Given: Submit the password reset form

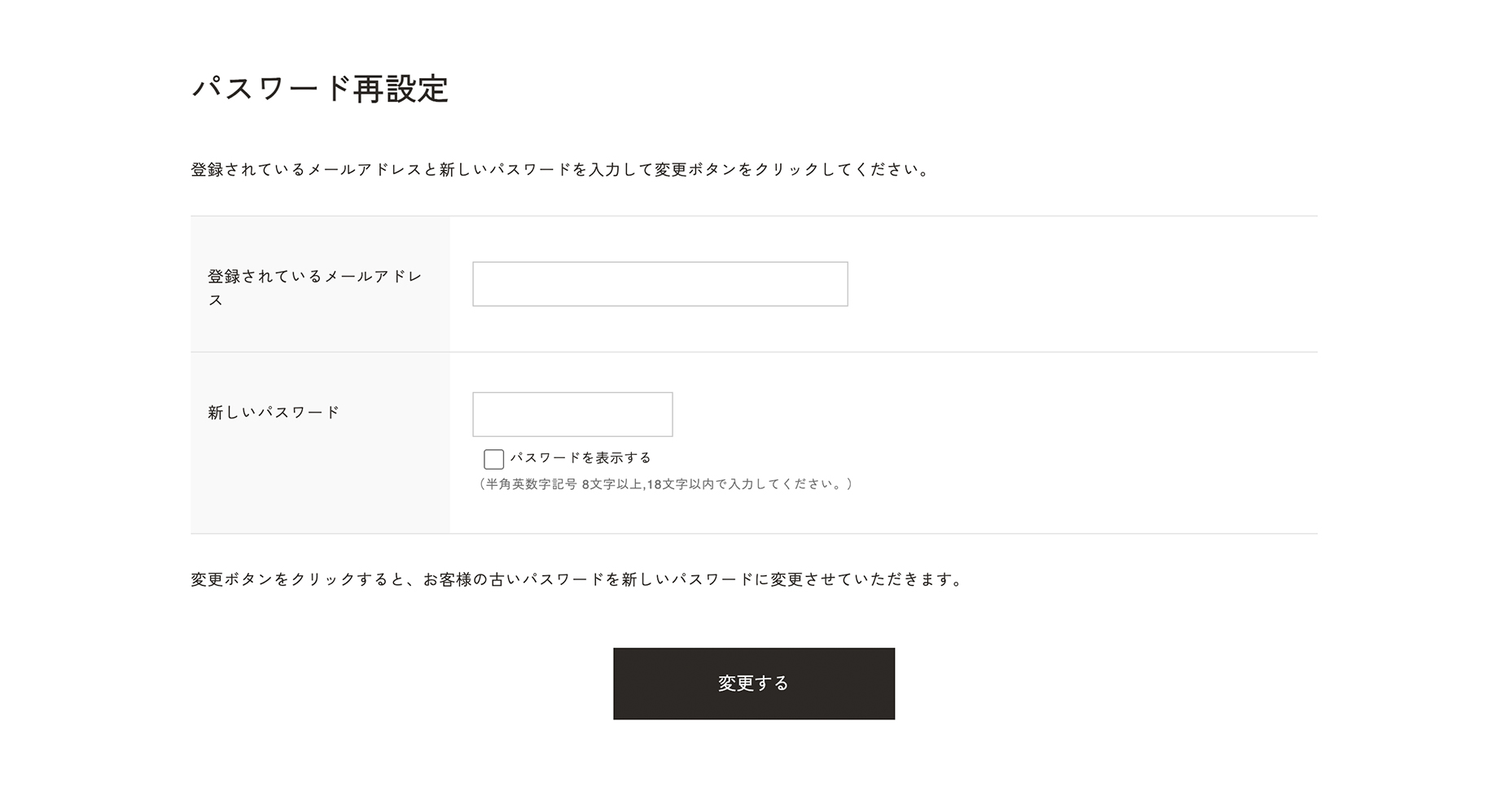Looking at the screenshot, I should point(753,684).
